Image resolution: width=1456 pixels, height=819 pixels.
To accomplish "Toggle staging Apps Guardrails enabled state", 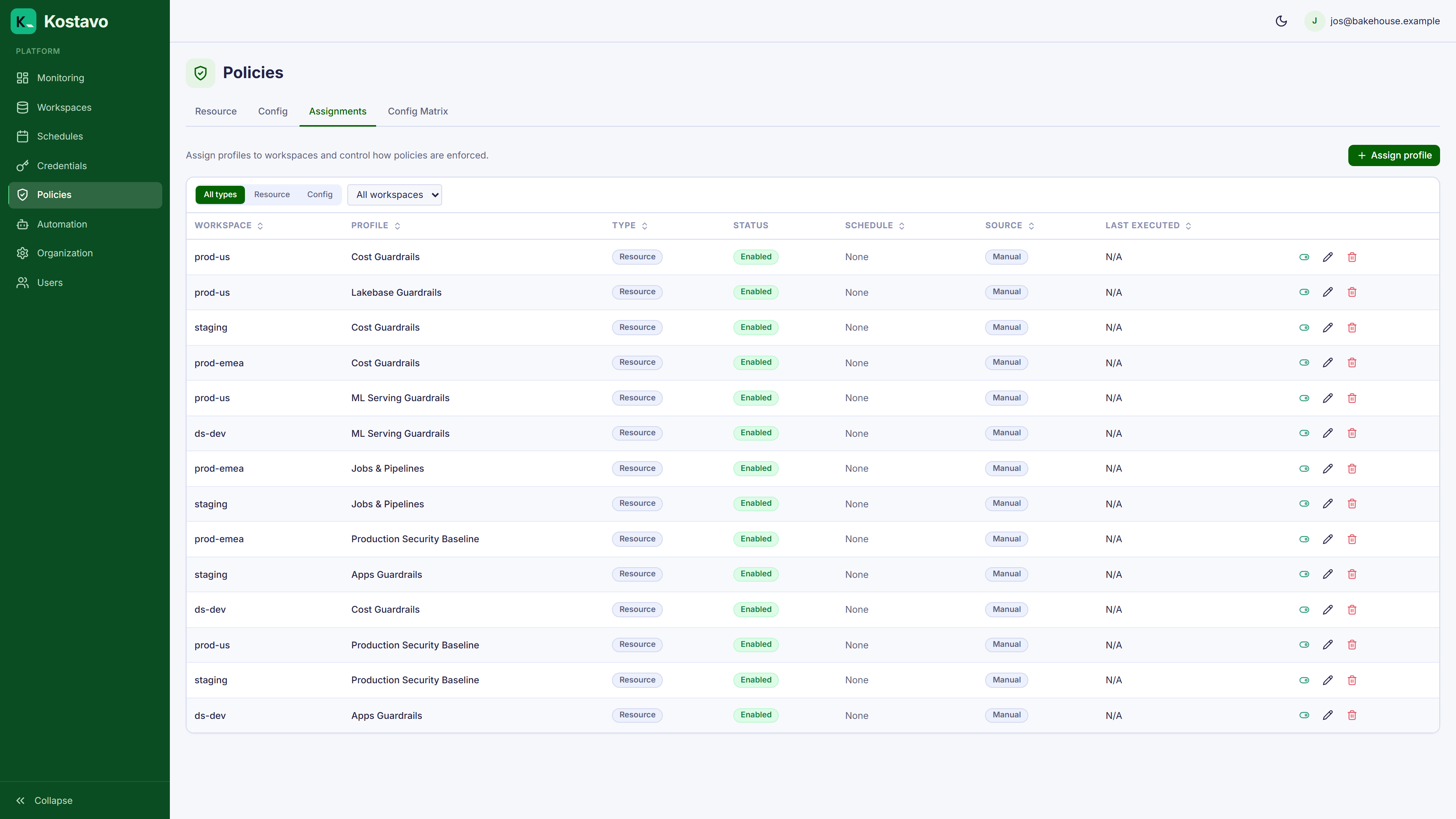I will 1304,574.
